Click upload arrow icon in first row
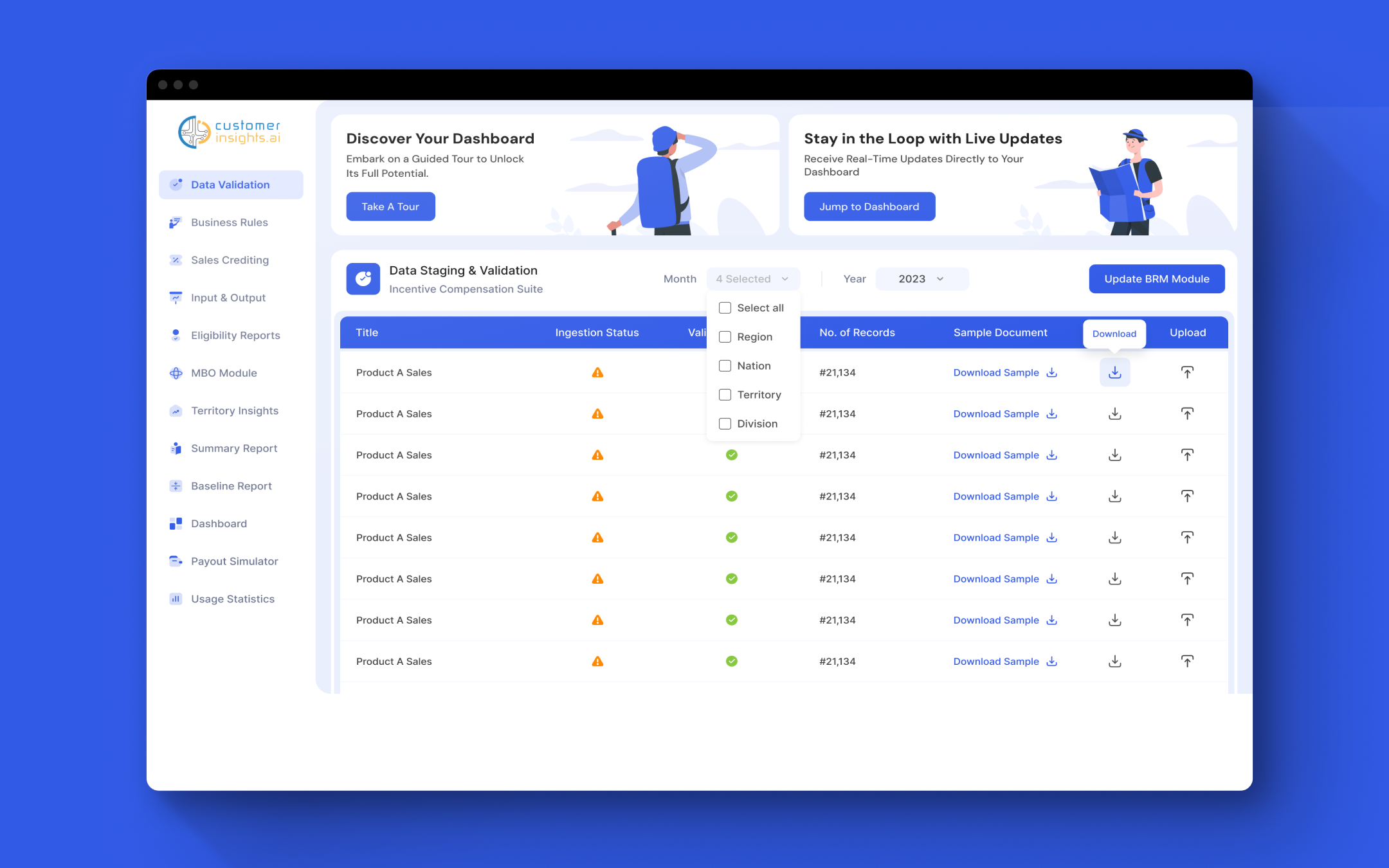 point(1187,373)
